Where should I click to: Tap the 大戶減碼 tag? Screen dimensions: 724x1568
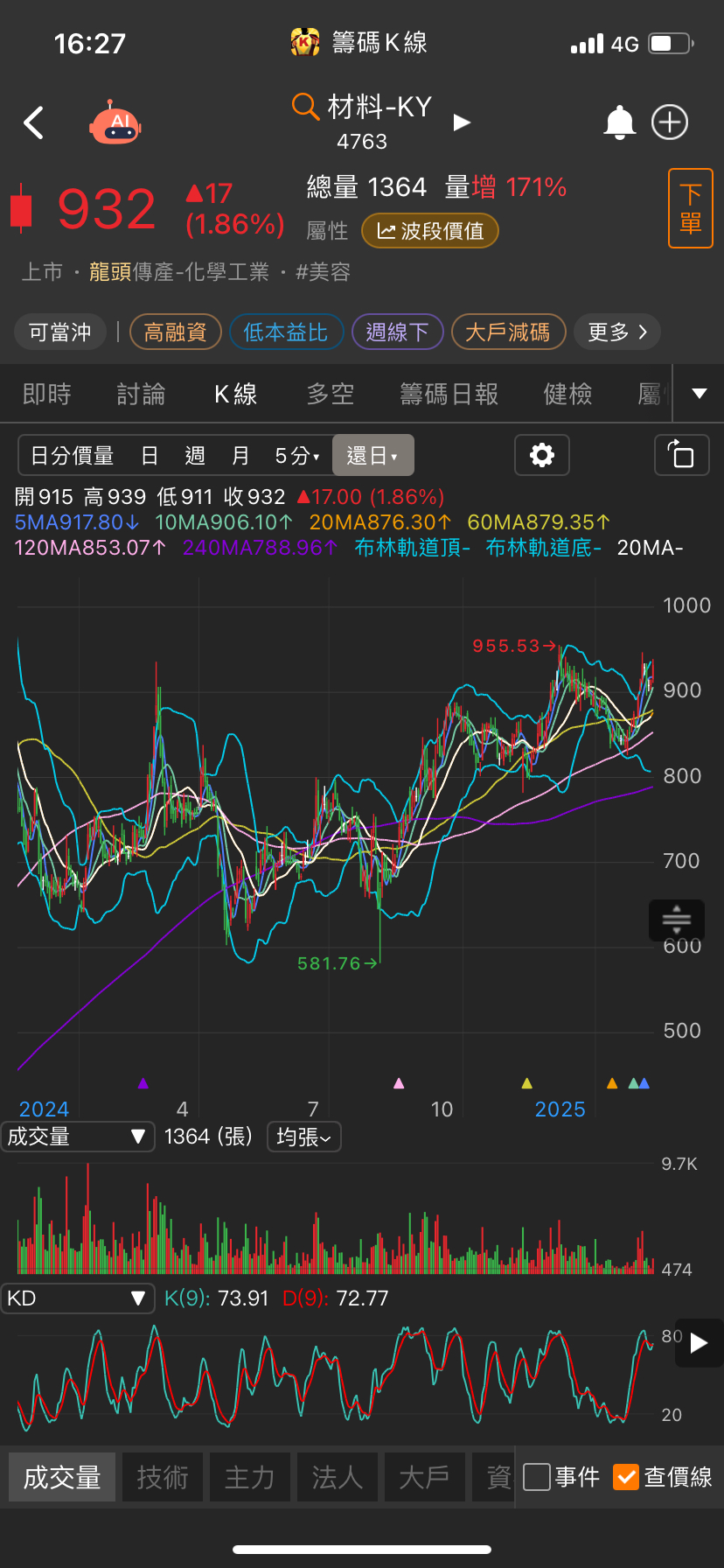[x=508, y=332]
